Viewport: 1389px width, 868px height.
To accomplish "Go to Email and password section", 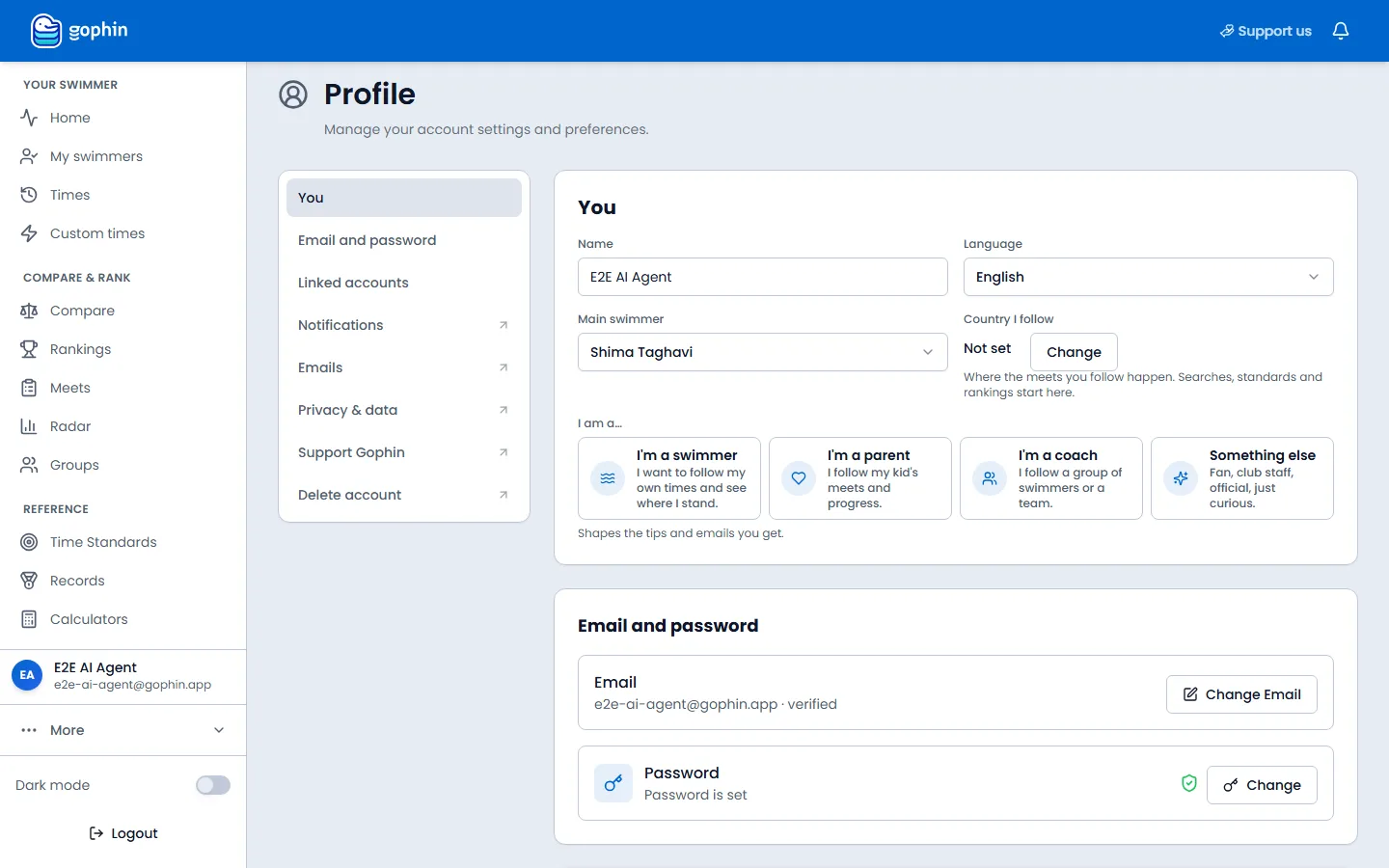I will point(404,240).
